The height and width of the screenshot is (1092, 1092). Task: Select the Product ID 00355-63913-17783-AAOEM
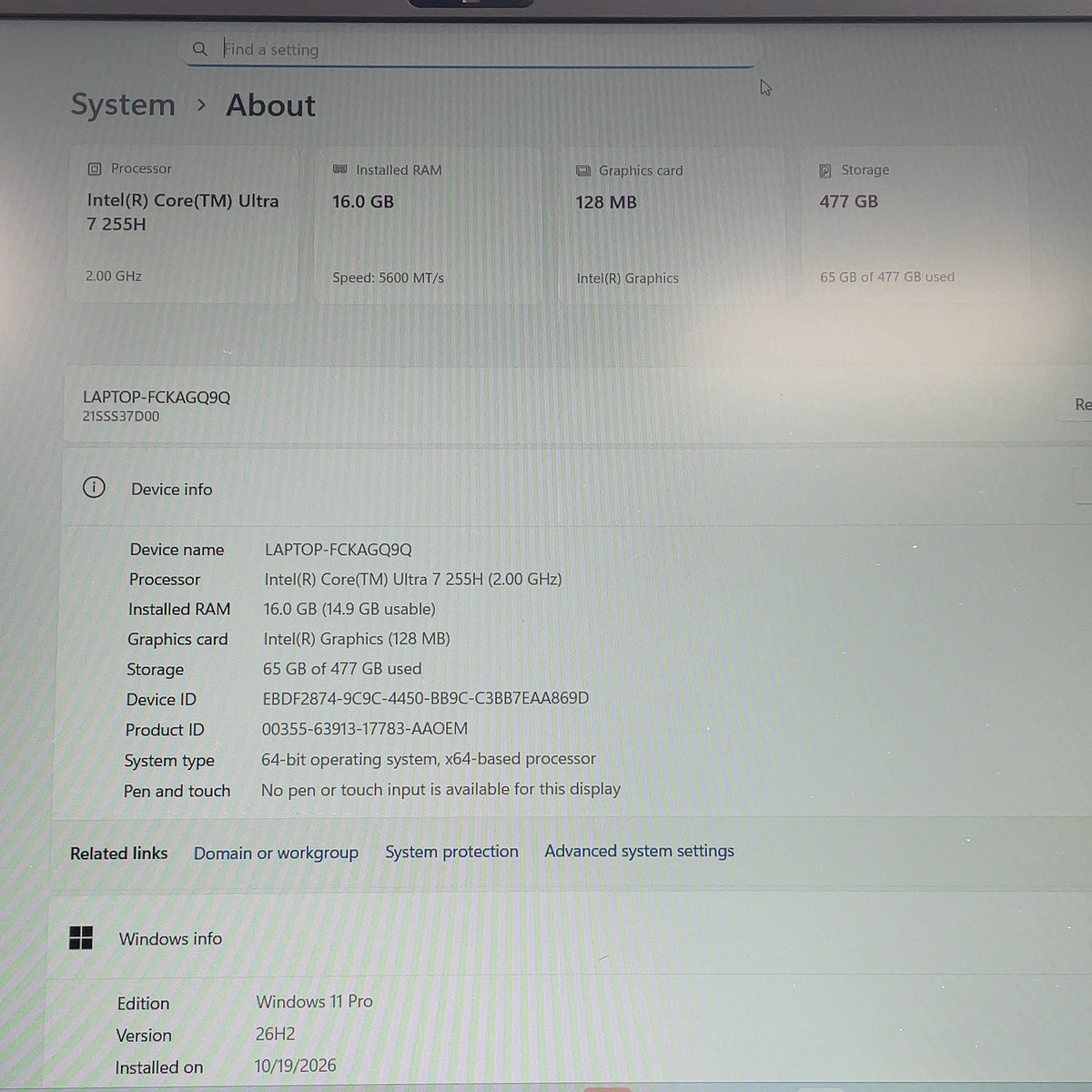[365, 728]
